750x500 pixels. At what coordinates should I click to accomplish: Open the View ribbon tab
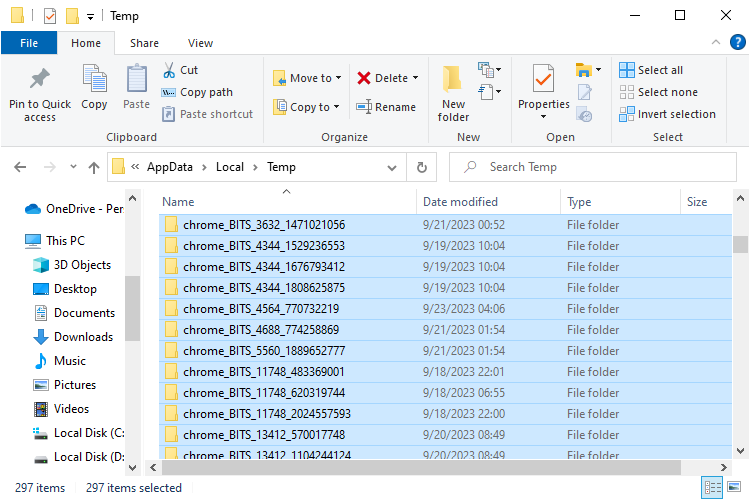pyautogui.click(x=200, y=43)
